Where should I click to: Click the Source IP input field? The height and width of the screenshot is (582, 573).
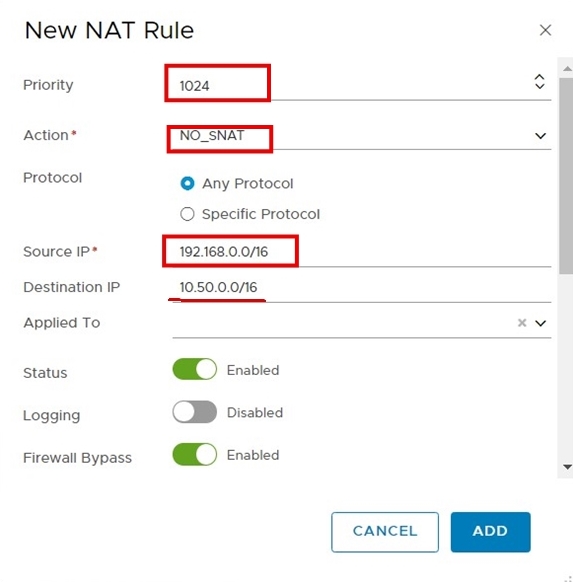coord(362,252)
